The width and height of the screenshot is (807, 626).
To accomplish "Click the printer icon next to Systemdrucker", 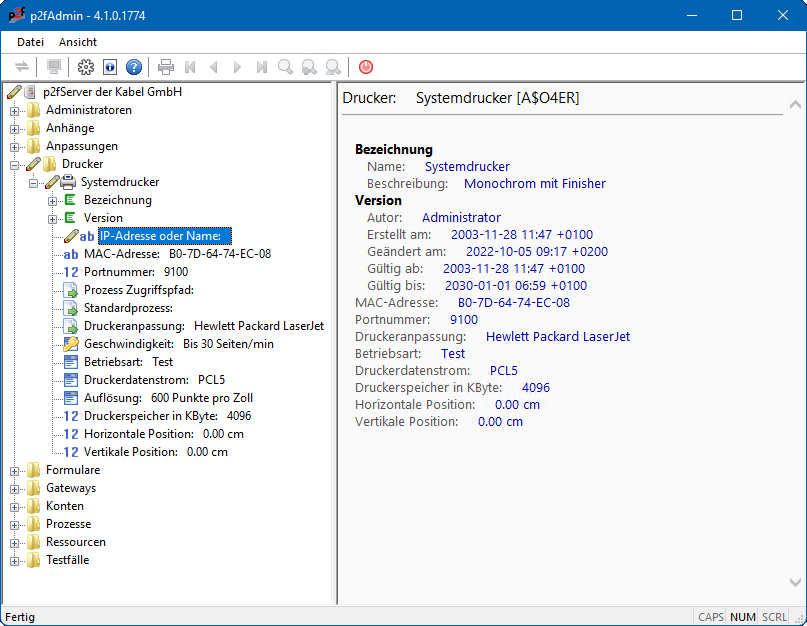I will tap(68, 182).
